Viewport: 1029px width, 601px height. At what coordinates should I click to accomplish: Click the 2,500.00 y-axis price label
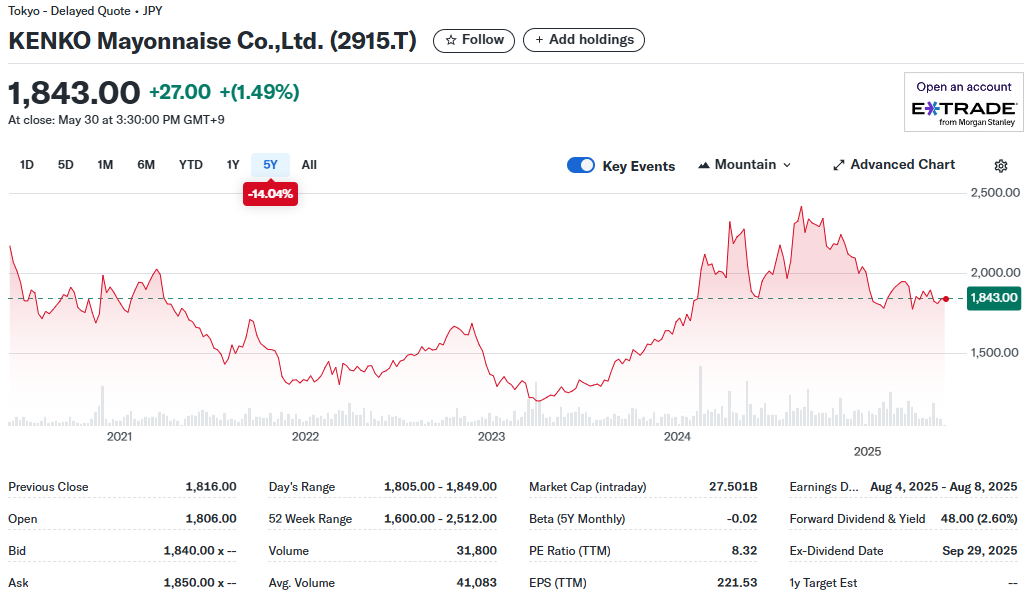(996, 193)
